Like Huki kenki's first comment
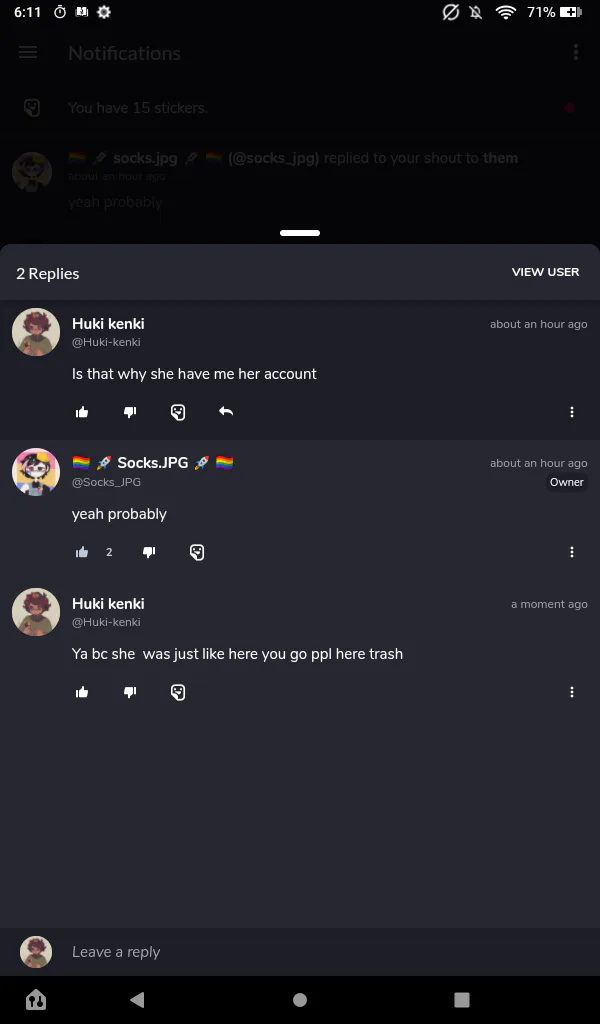 coord(82,412)
